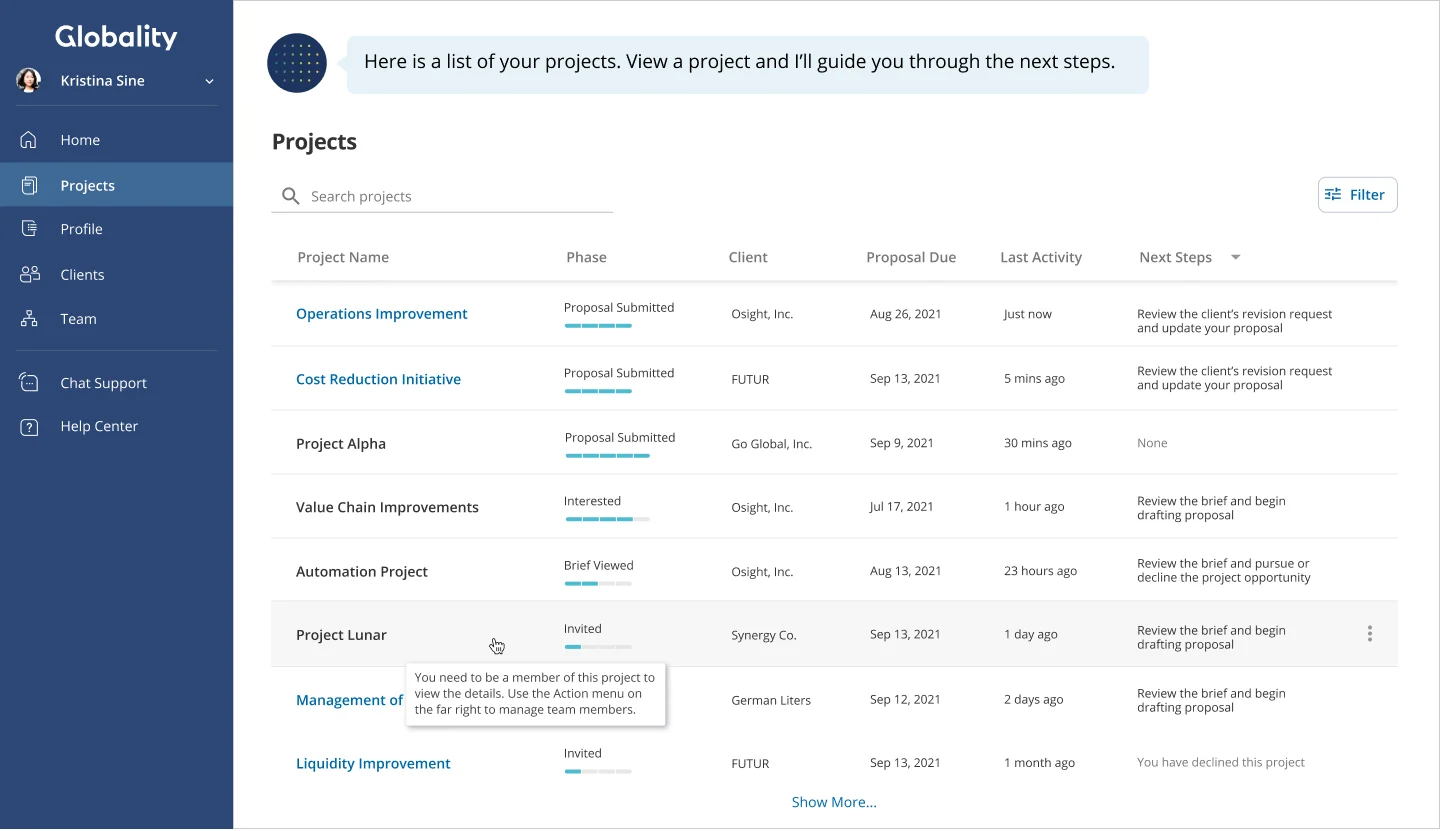Open the Liquidity Improvement project
Image resolution: width=1440 pixels, height=831 pixels.
click(x=373, y=763)
